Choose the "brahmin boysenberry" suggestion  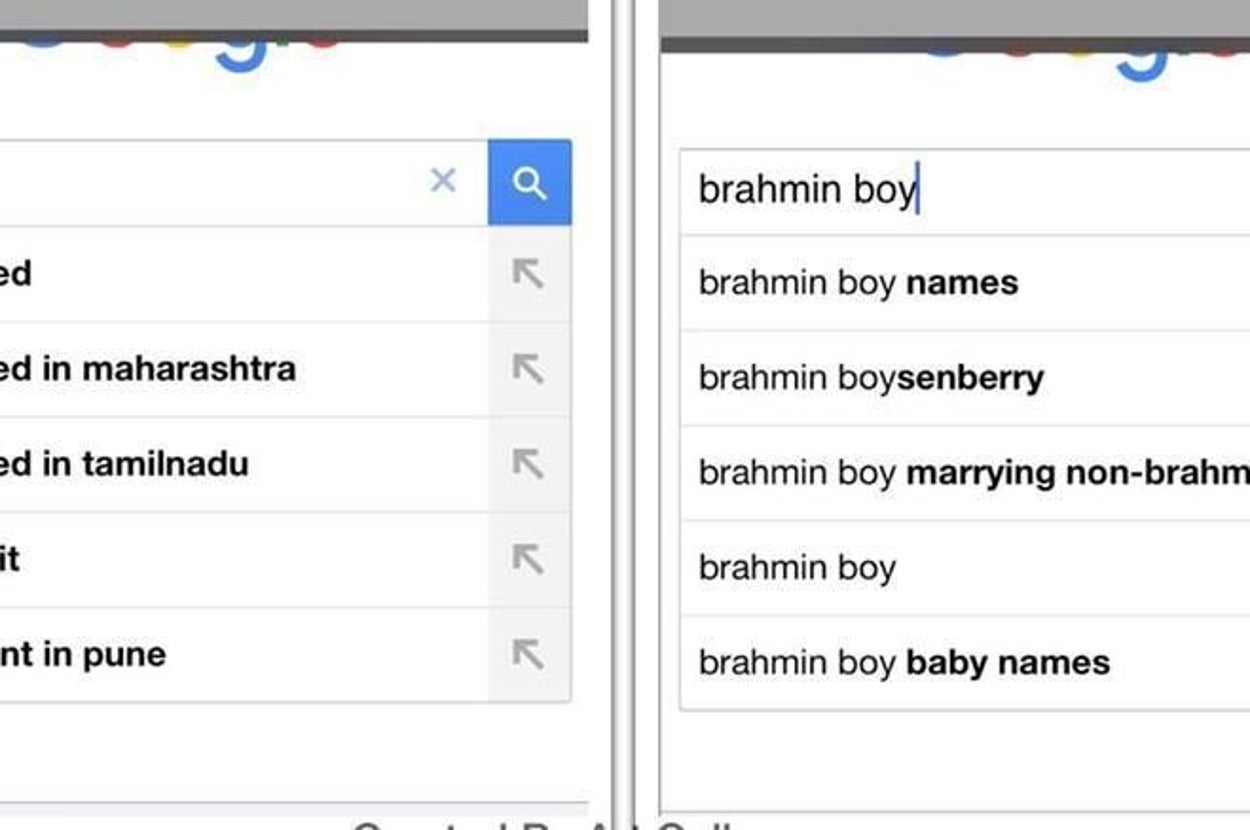click(870, 378)
